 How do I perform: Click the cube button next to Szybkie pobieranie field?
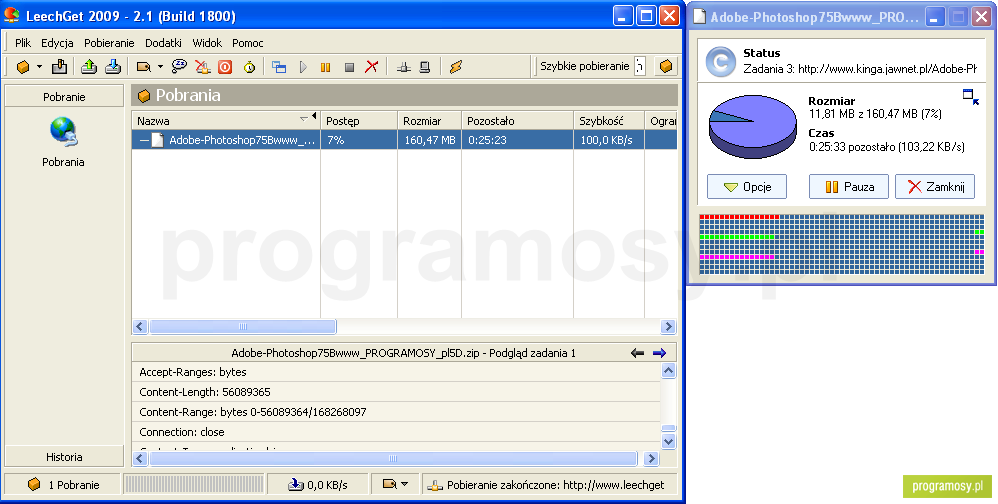coord(666,66)
